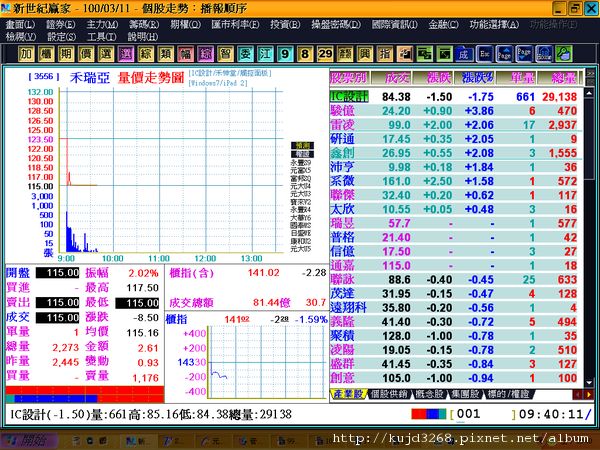Click the 價 toolbar button
The image size is (600, 450).
coord(86,54)
